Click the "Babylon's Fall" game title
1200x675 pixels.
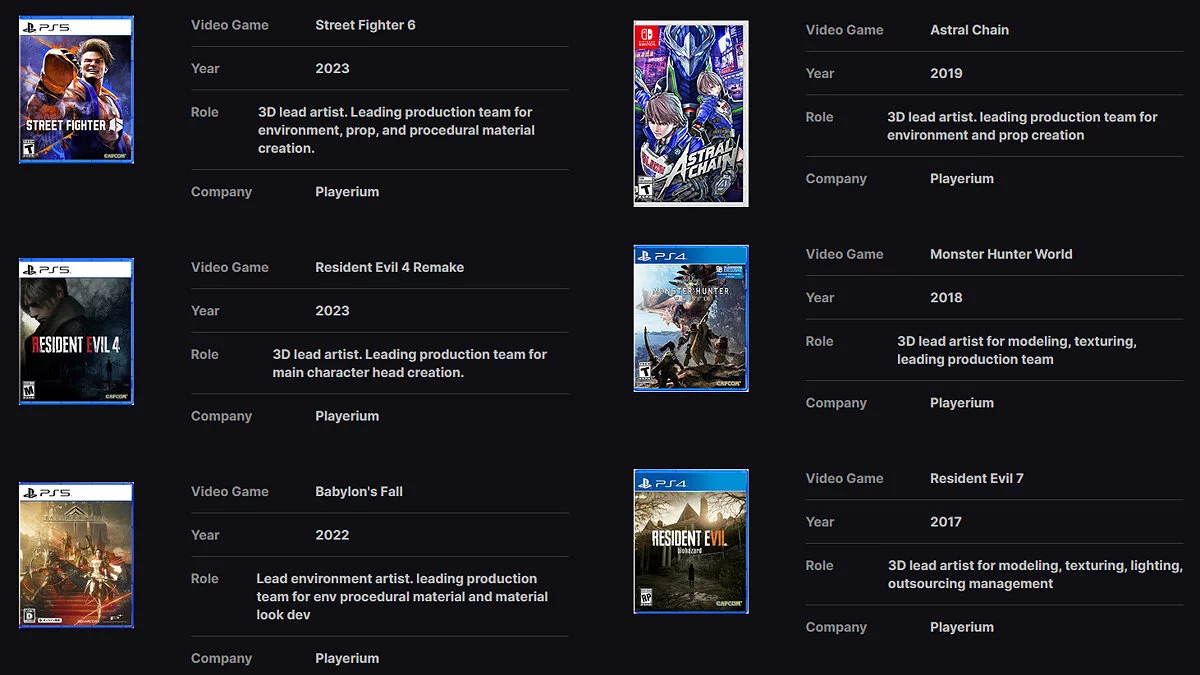click(x=359, y=491)
